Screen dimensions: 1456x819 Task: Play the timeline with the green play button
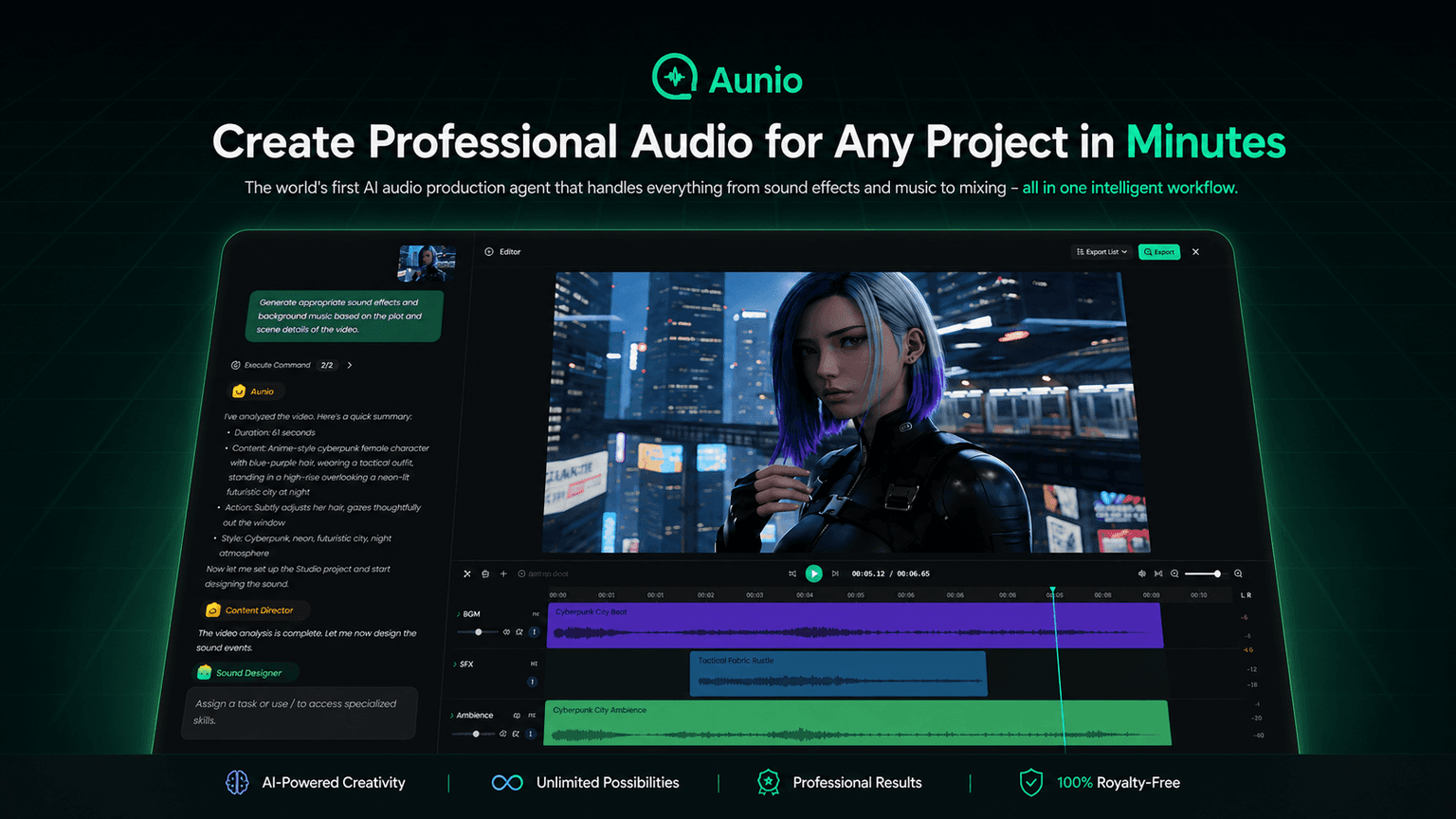pyautogui.click(x=813, y=573)
